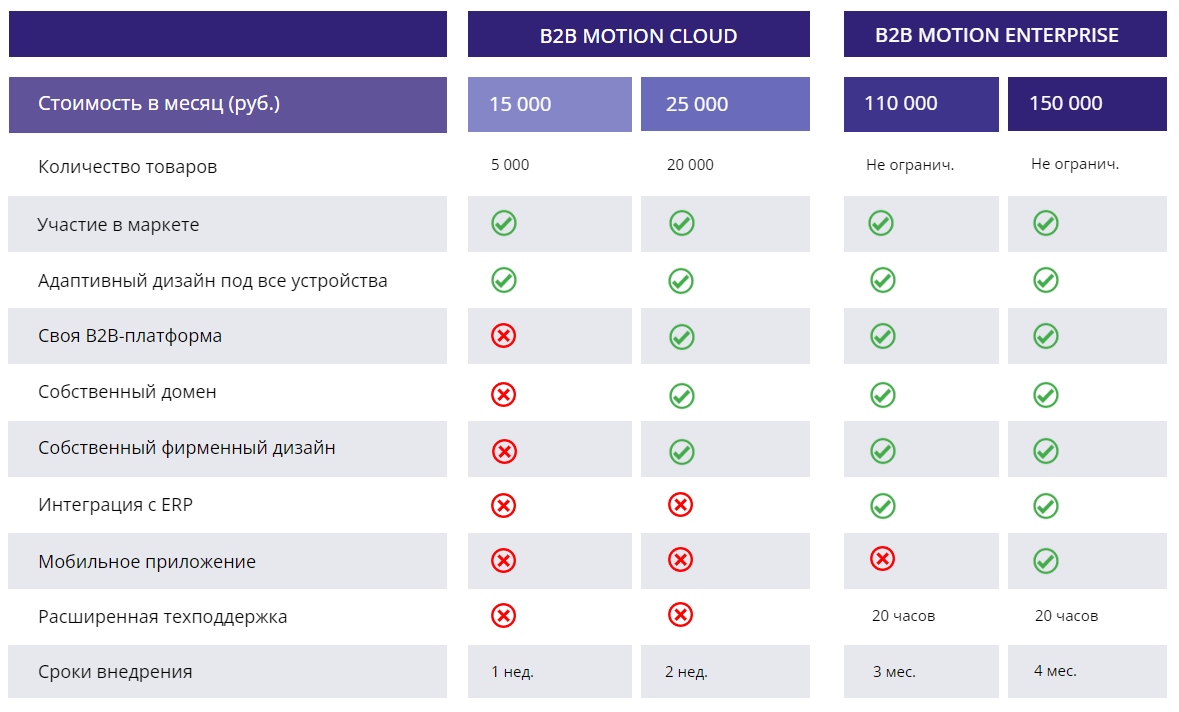Click the red cross for Собственный фирменный дизайн in the 15 000 plan
Screen dimensions: 1179x712
(x=504, y=451)
